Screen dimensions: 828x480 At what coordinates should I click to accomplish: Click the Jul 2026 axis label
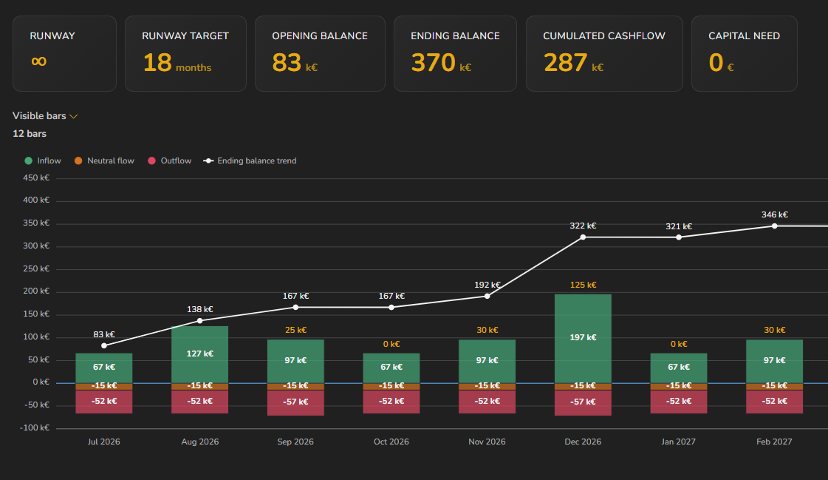[x=104, y=442]
